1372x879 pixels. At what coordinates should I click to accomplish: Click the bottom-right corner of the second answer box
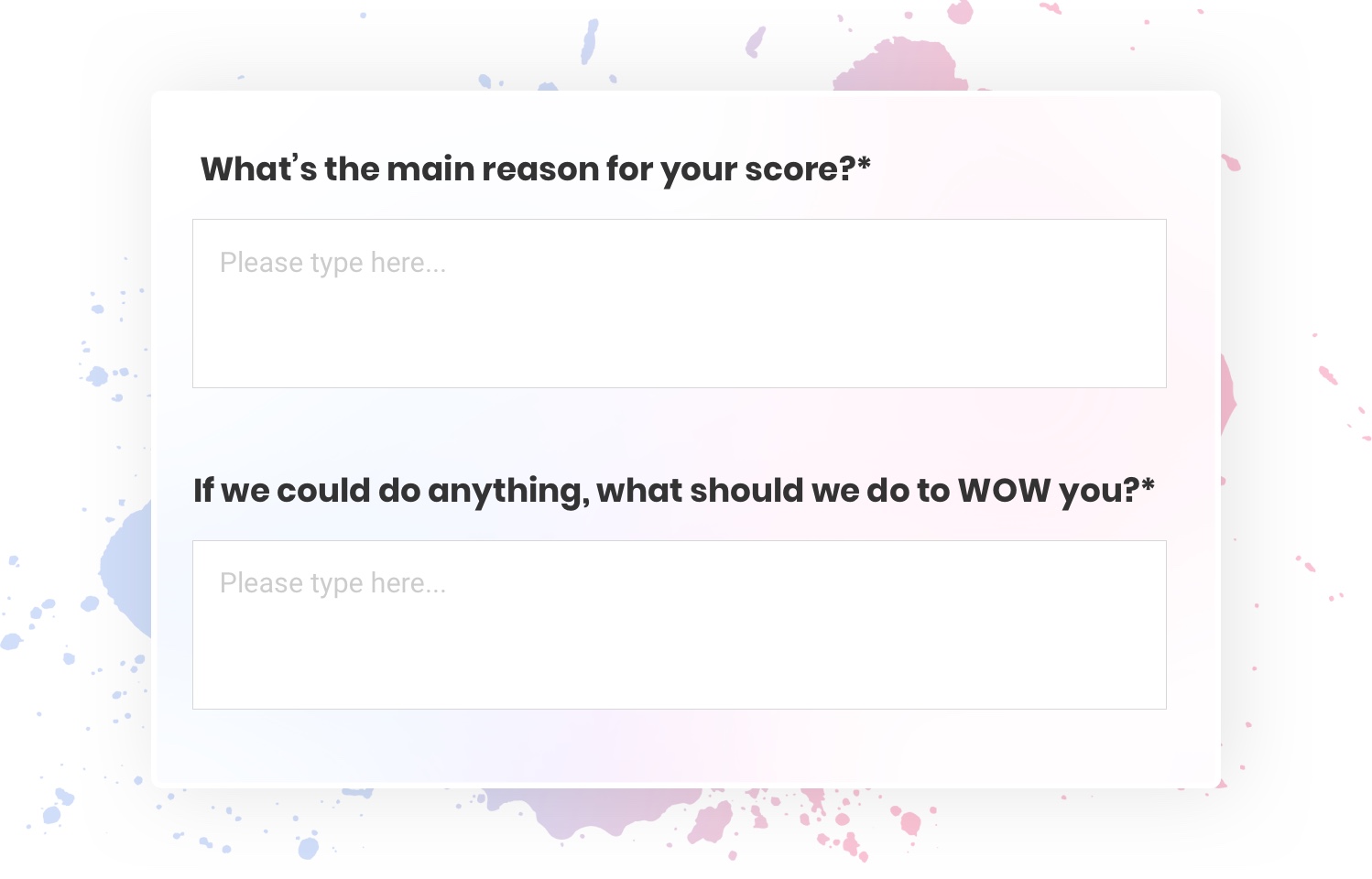(x=1164, y=706)
